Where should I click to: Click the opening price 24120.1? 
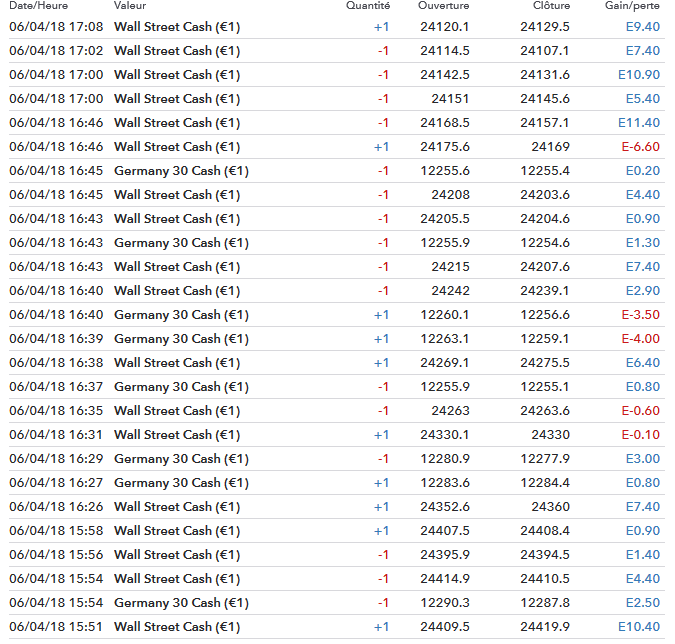(445, 27)
